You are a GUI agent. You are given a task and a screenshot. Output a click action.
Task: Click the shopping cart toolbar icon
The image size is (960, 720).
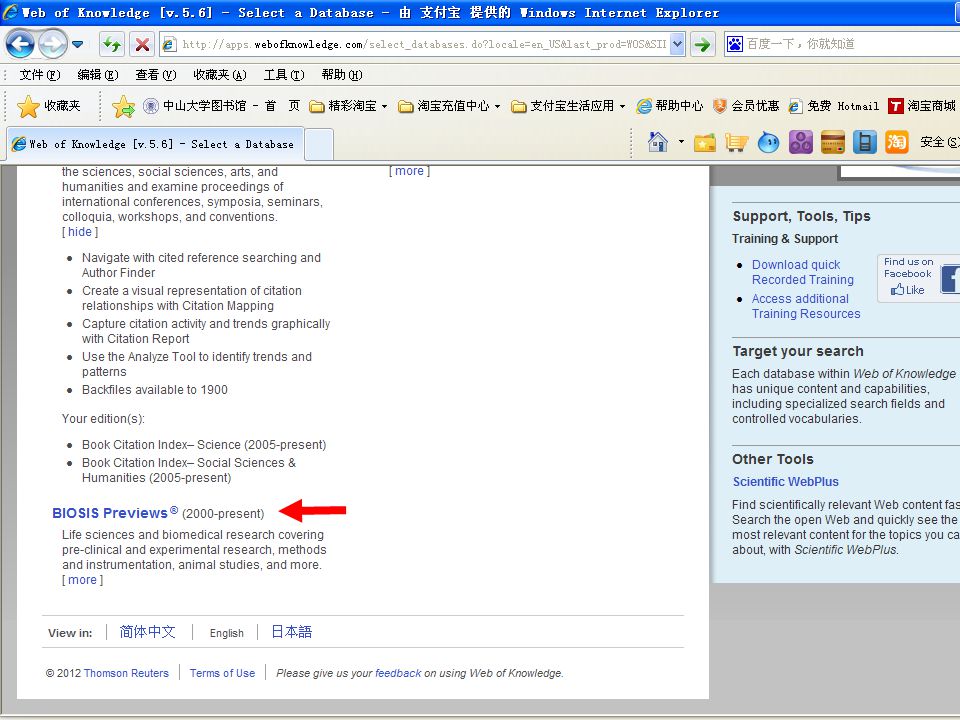click(x=736, y=143)
